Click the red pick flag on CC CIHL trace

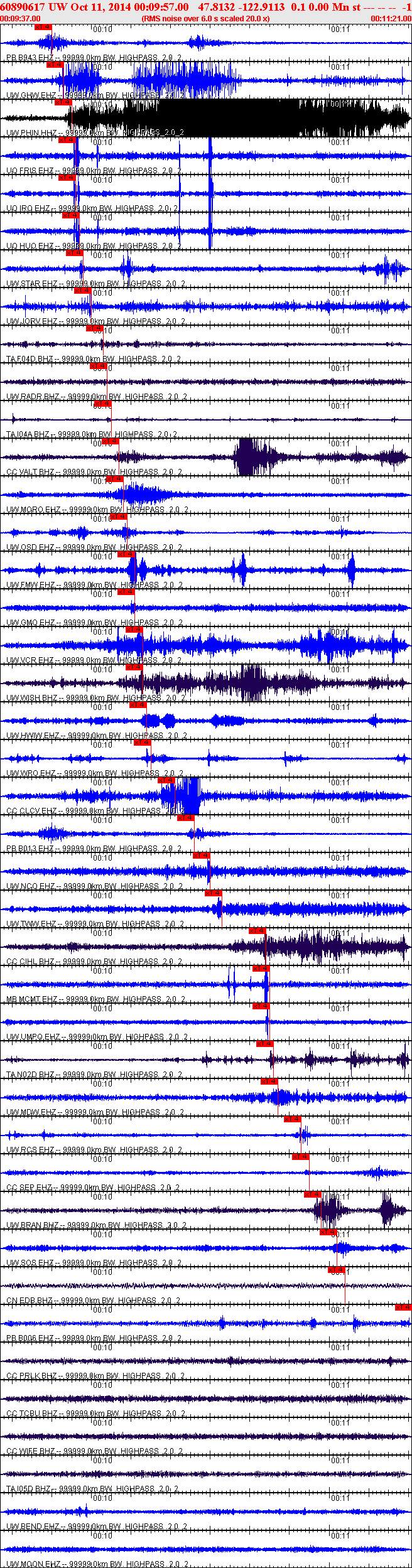click(257, 931)
